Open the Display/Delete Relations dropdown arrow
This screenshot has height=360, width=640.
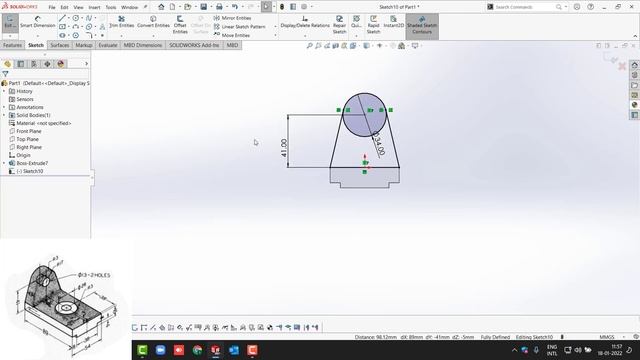click(305, 36)
